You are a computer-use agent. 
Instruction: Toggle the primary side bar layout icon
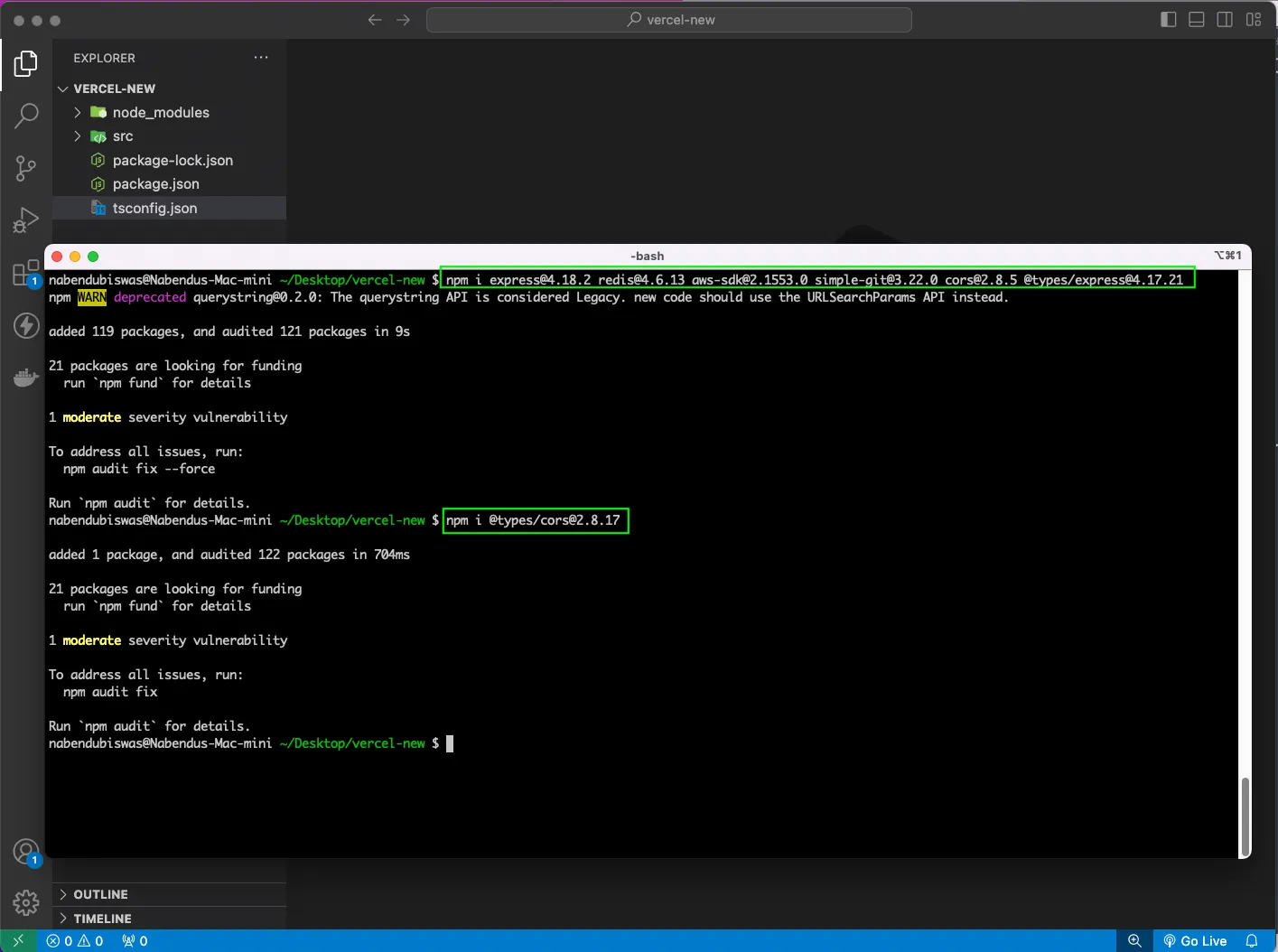(1168, 20)
